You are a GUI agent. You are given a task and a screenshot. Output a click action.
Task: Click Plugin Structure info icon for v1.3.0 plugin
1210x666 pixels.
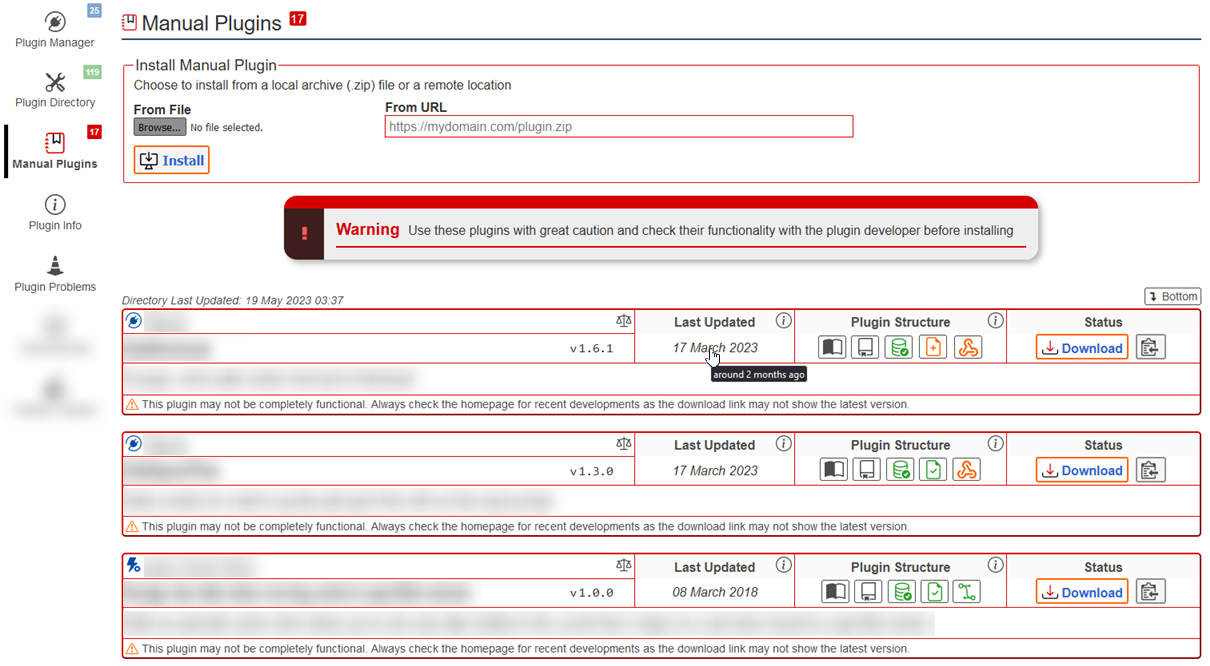coord(995,443)
